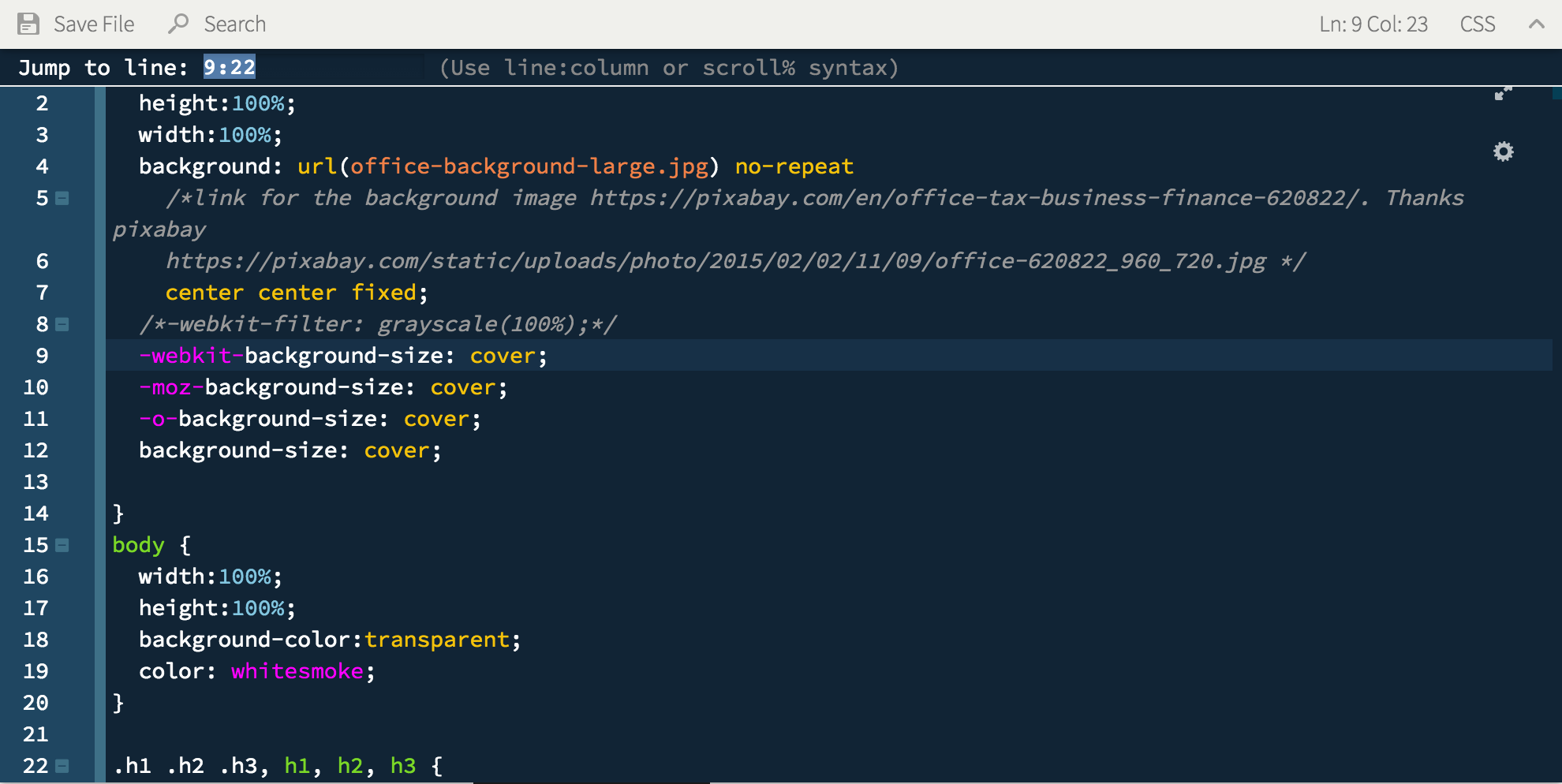Image resolution: width=1562 pixels, height=784 pixels.
Task: Click the office-background-large.jpg URL text
Action: [529, 166]
